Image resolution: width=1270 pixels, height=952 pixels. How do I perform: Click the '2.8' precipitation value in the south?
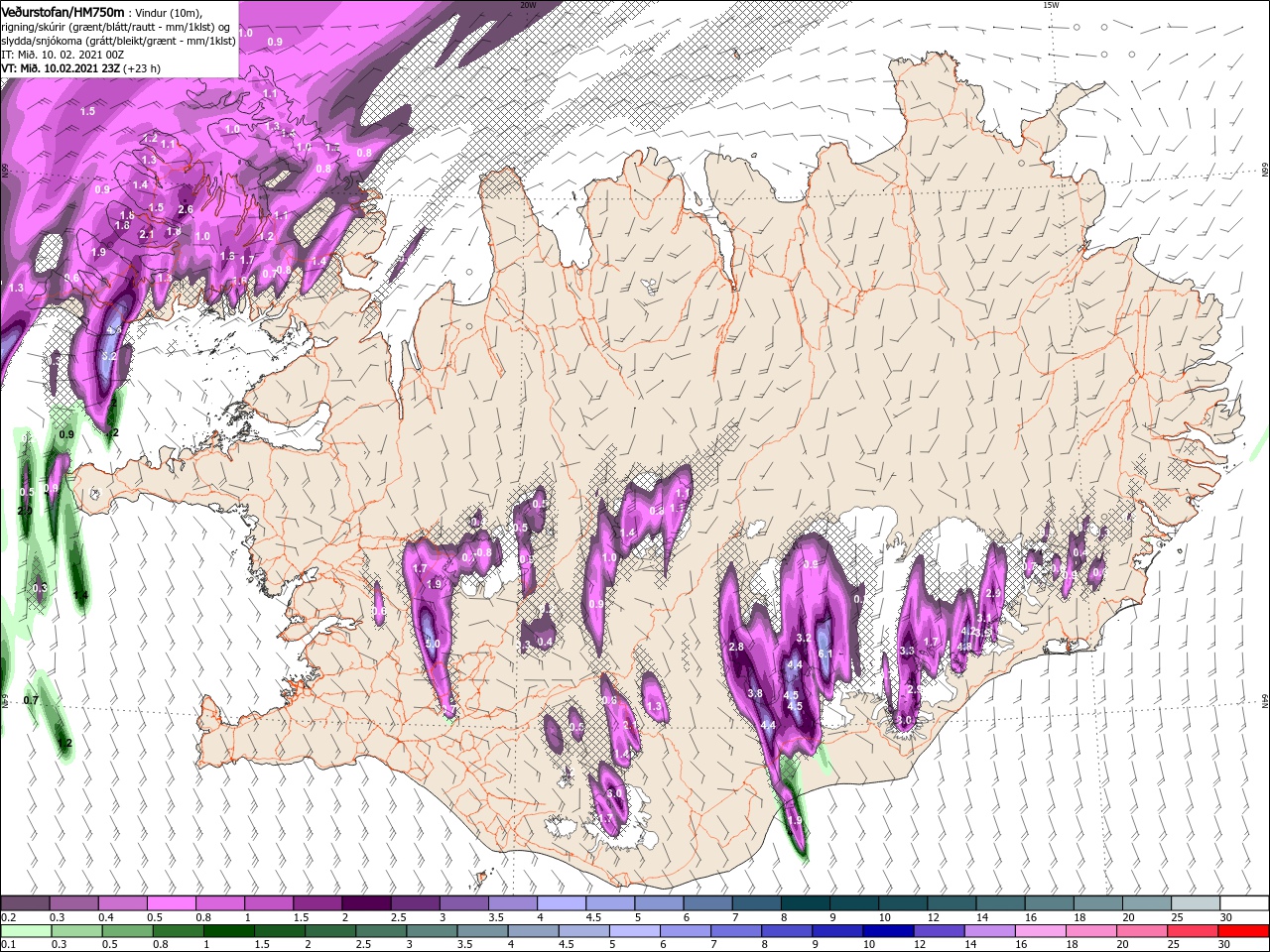736,647
